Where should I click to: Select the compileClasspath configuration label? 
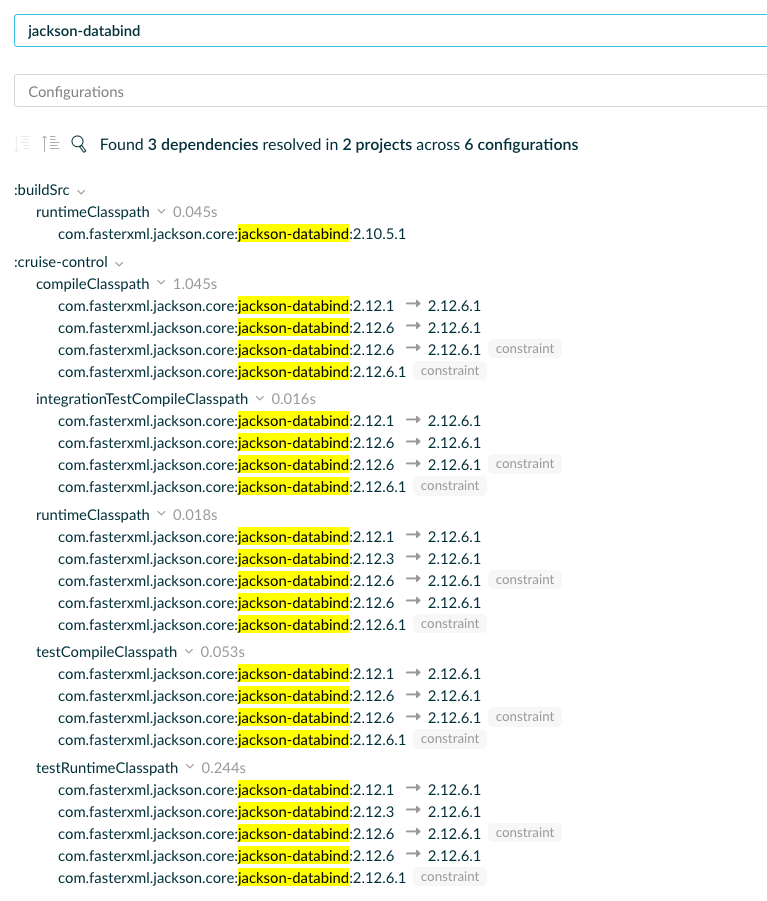pos(92,284)
